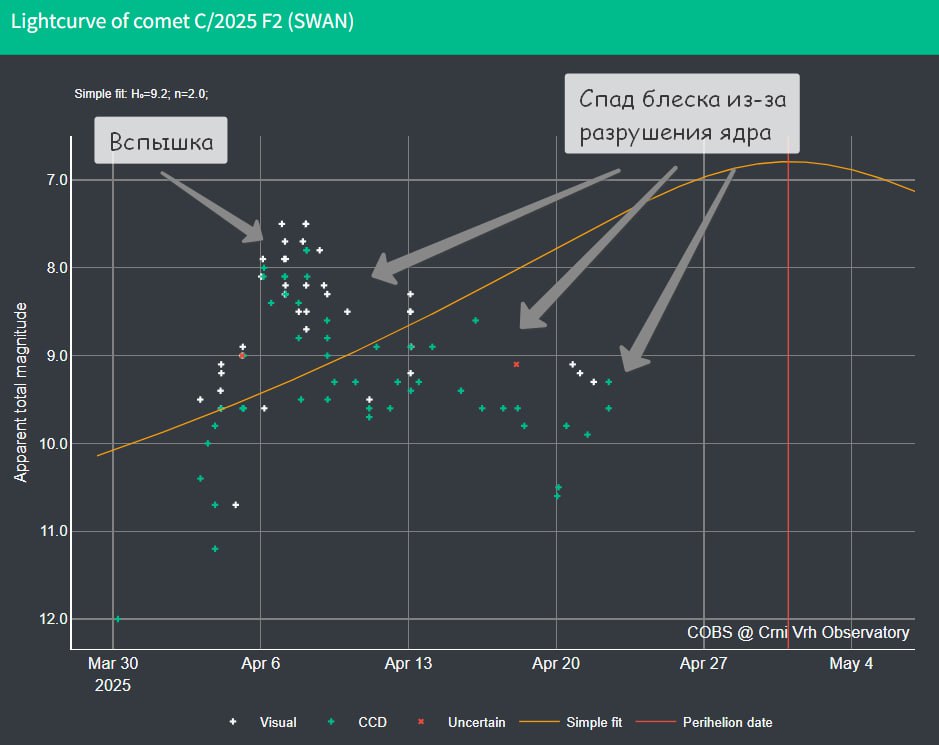Click the green CCD plus legend icon

point(331,722)
